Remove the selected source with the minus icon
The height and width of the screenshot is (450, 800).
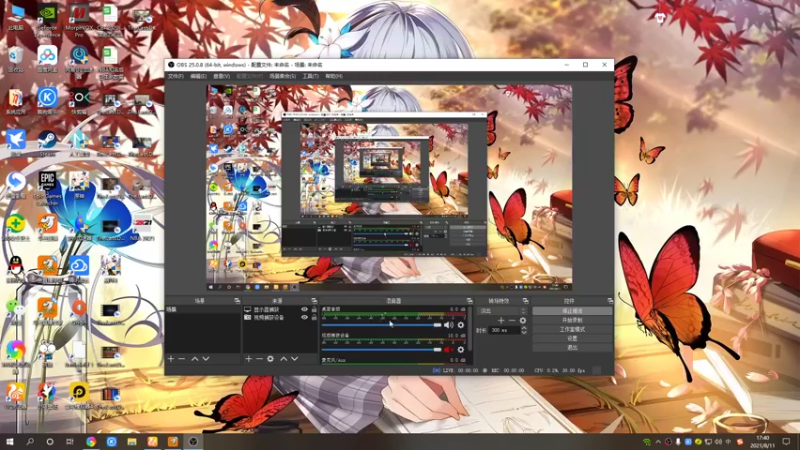tap(259, 359)
